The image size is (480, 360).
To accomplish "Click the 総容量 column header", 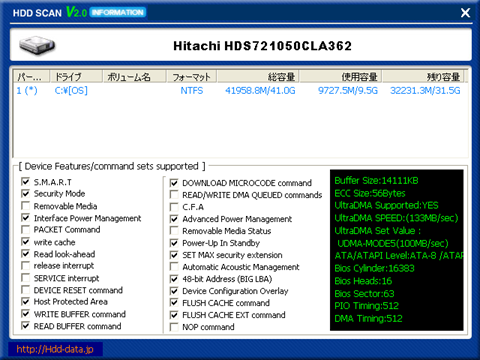I will point(258,77).
